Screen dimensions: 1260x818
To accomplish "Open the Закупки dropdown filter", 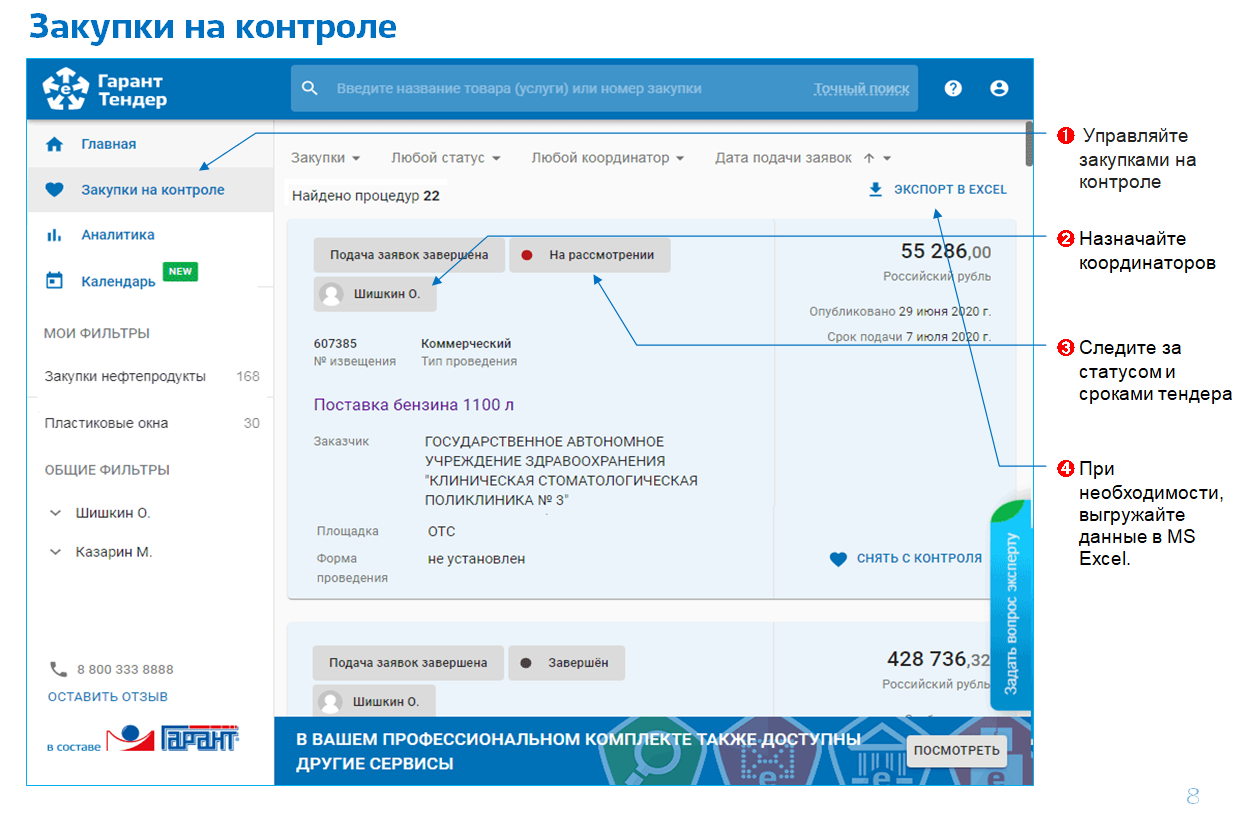I will pyautogui.click(x=325, y=158).
